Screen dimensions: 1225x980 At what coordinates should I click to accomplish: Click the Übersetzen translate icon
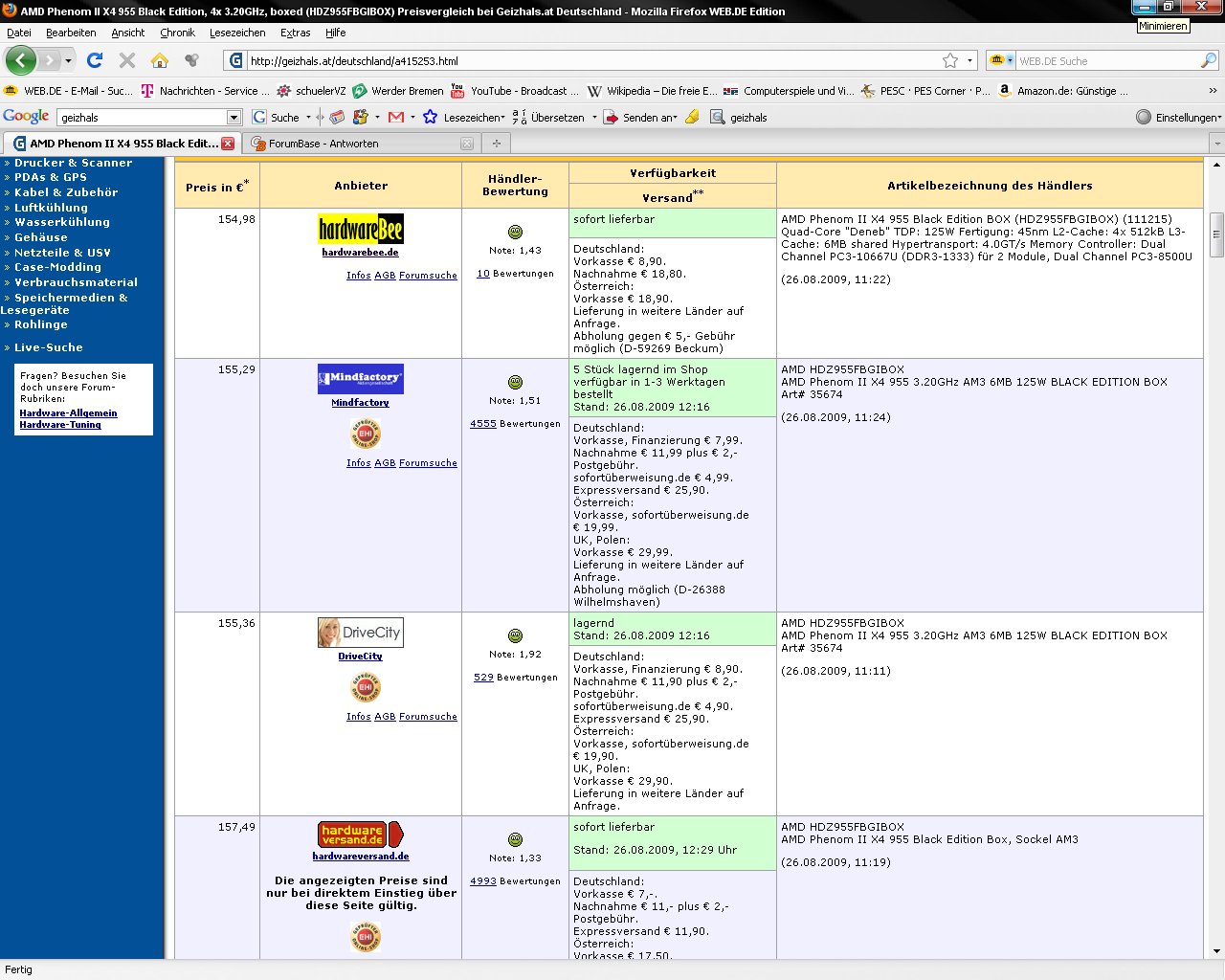520,117
